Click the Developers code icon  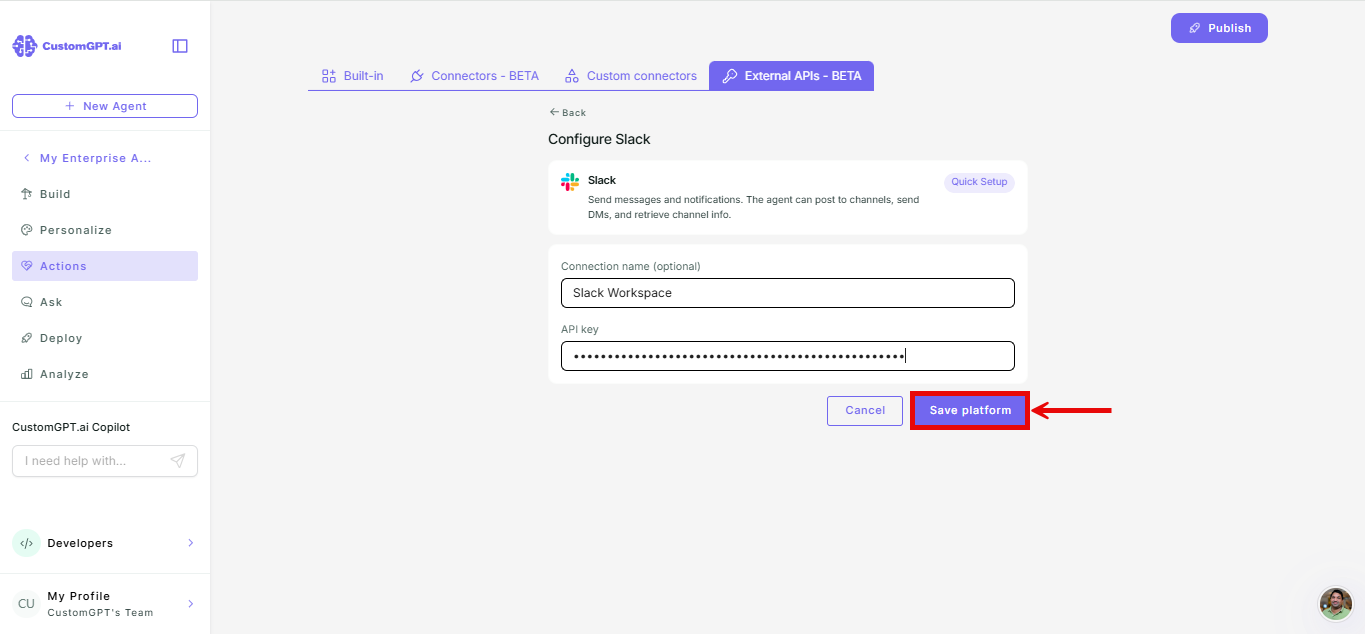coord(26,543)
